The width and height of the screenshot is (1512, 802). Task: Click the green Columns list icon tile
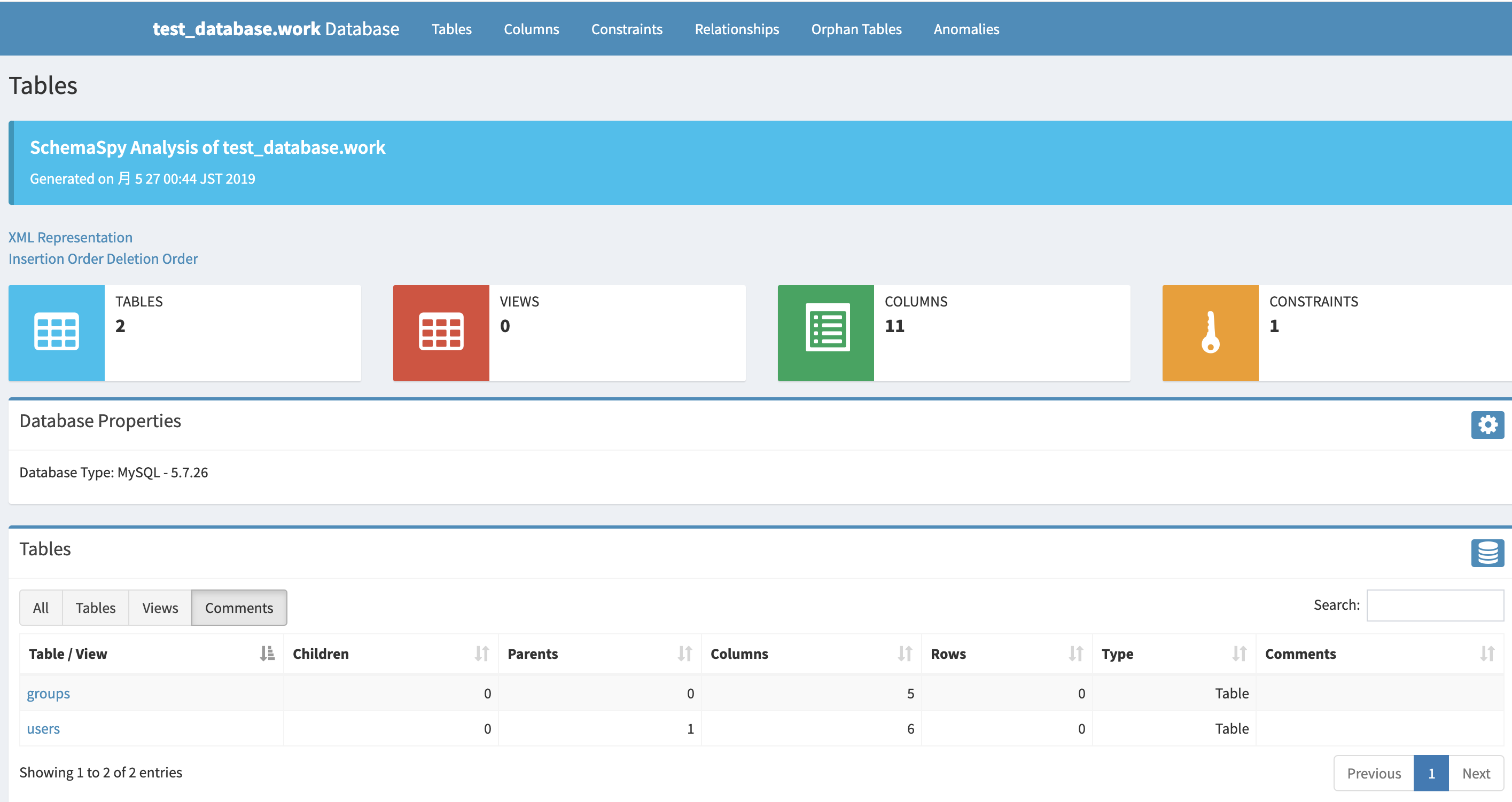click(825, 333)
